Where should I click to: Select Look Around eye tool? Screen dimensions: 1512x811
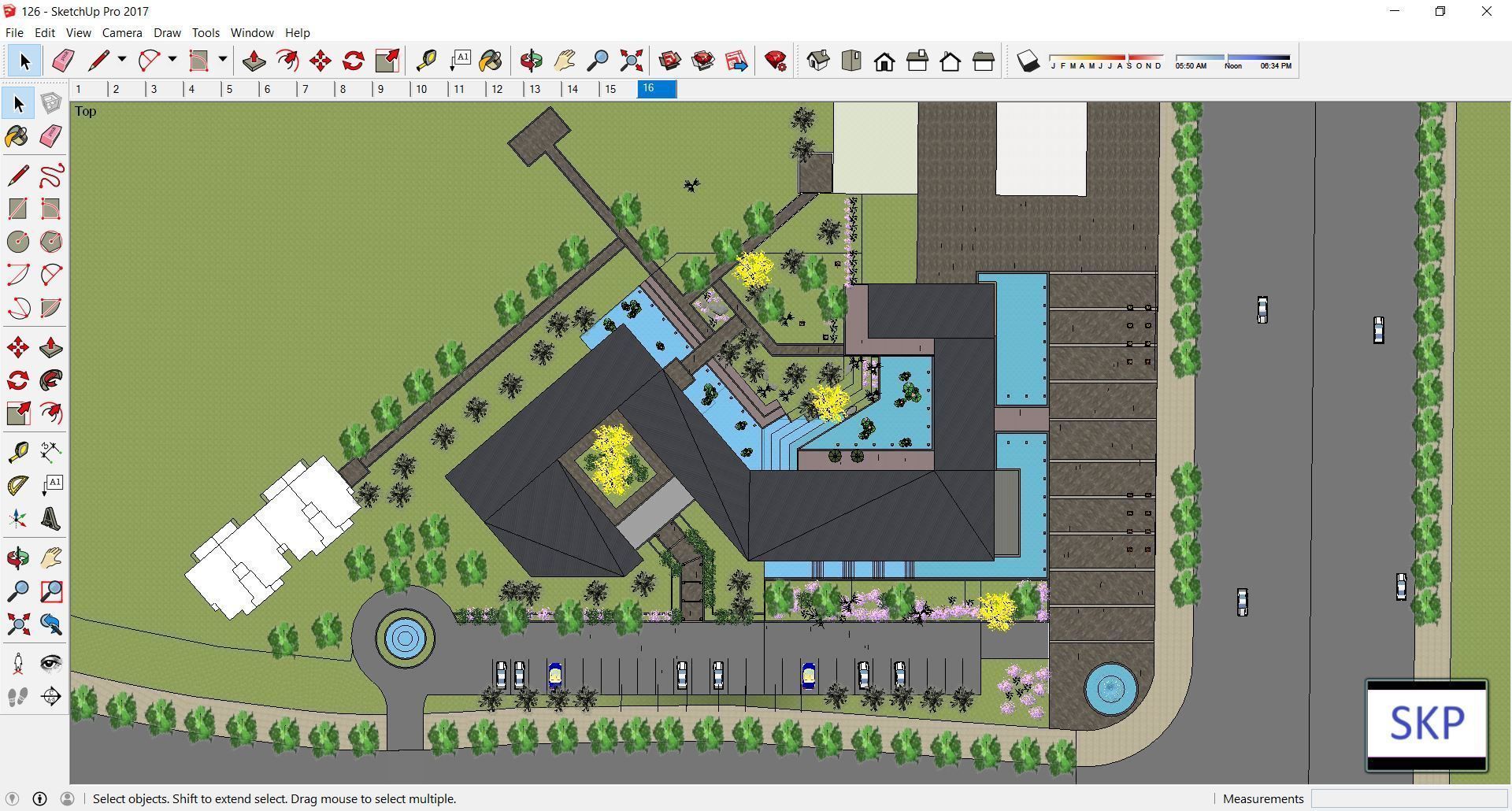(51, 663)
